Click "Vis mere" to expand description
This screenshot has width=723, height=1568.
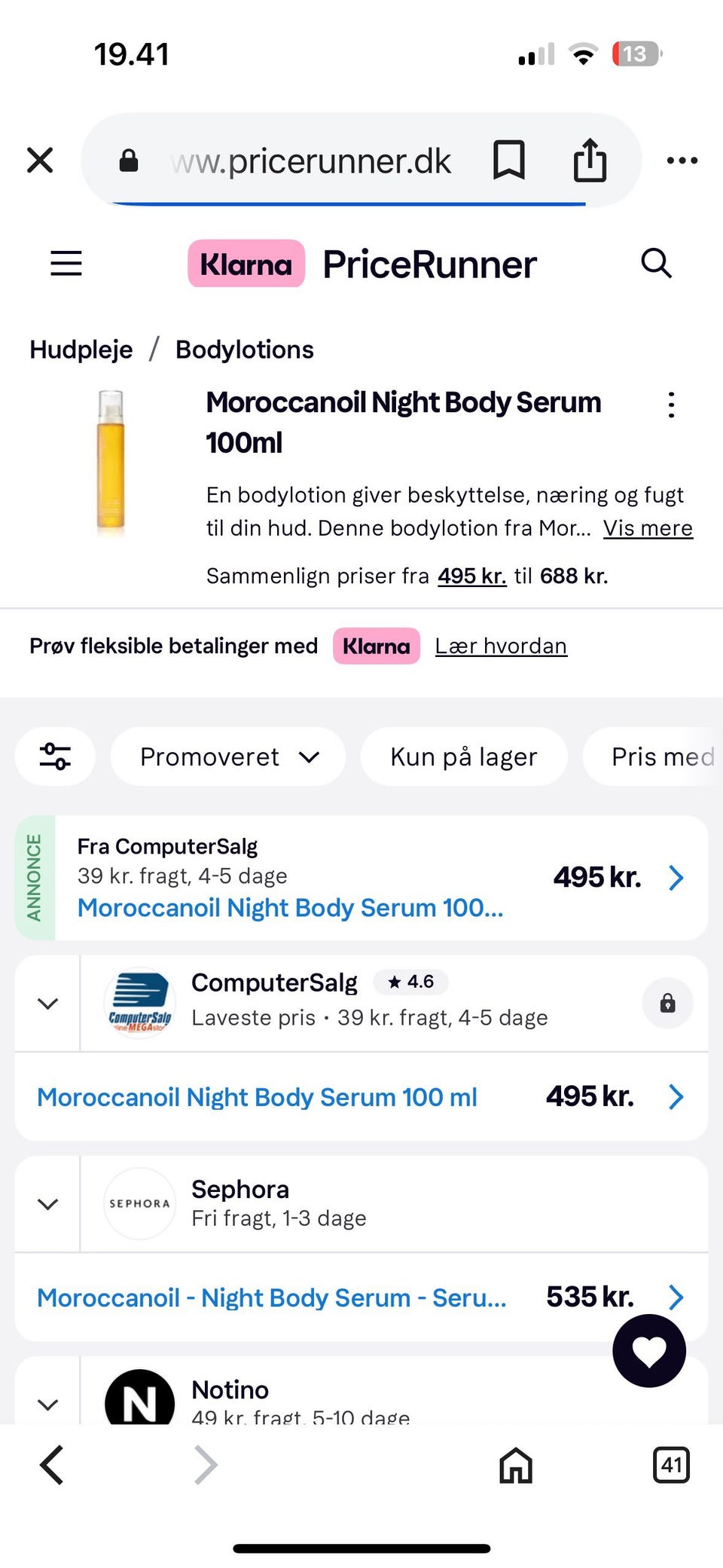point(648,528)
